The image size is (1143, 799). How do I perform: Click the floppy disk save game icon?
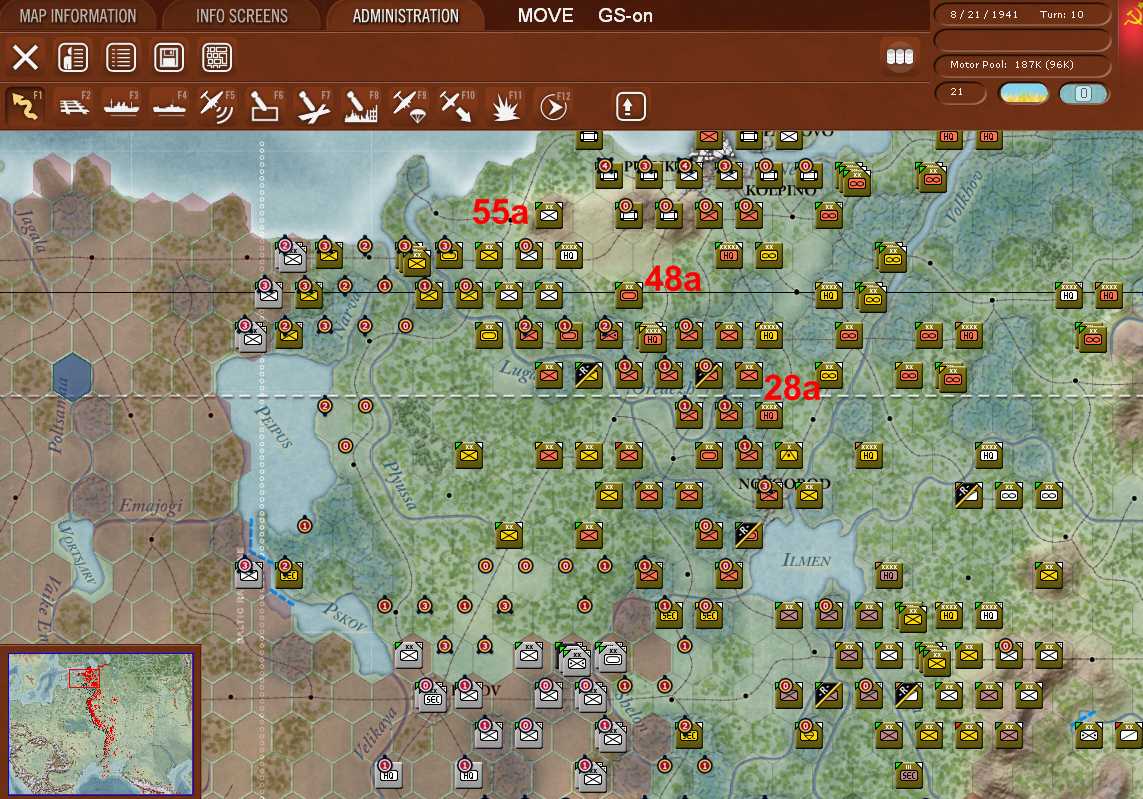169,58
